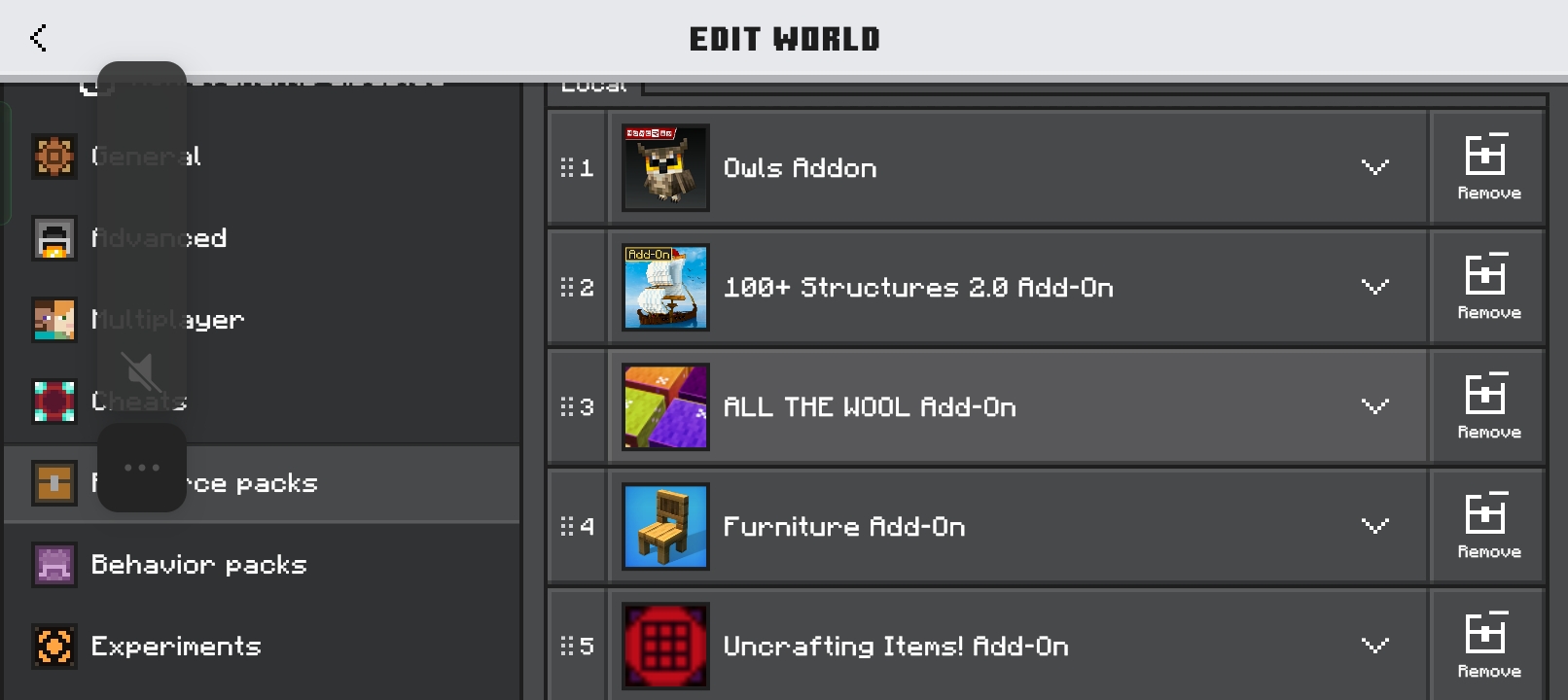Expand the Owls Addon details

1374,167
